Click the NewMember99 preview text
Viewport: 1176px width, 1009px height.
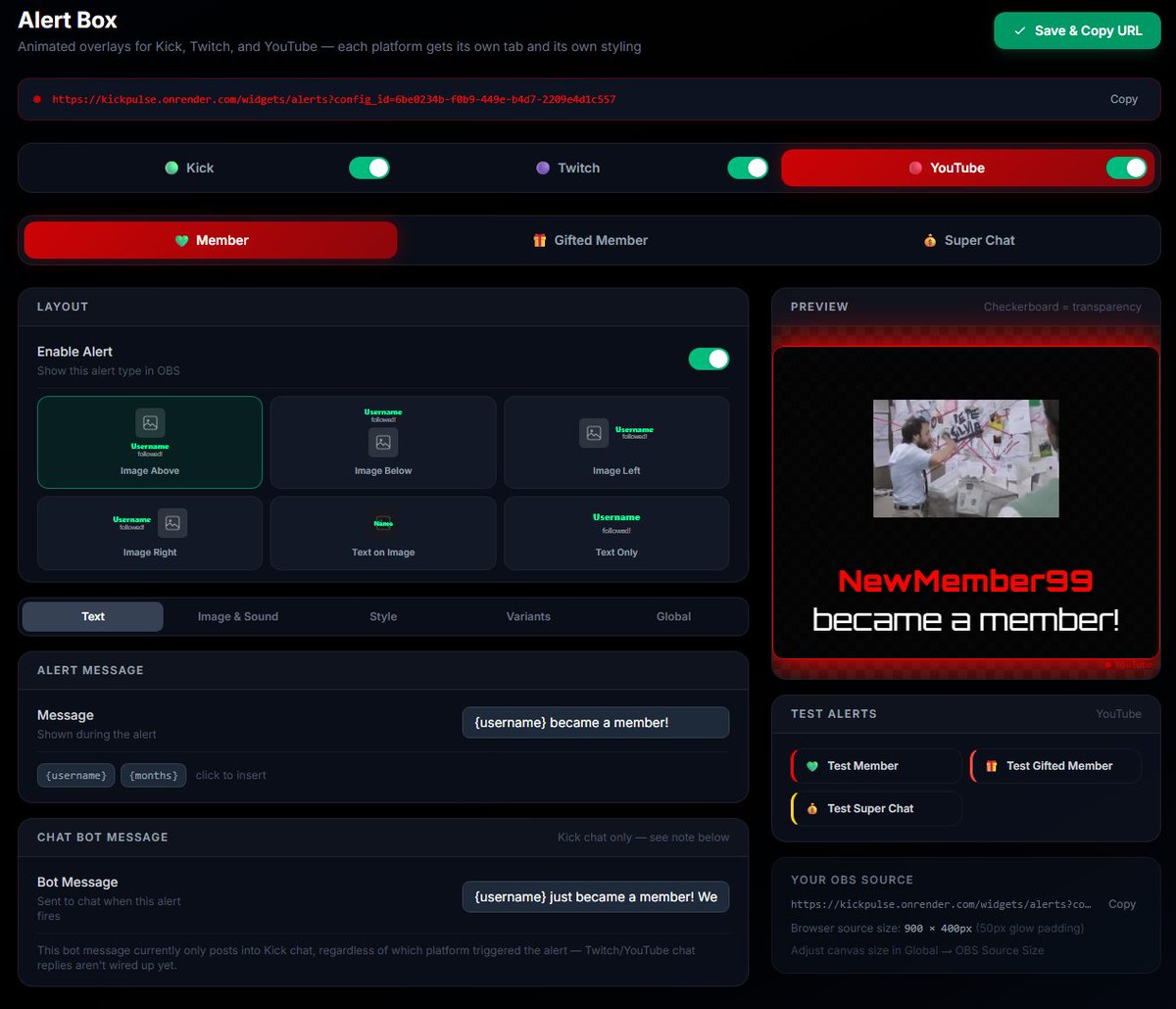pos(965,581)
